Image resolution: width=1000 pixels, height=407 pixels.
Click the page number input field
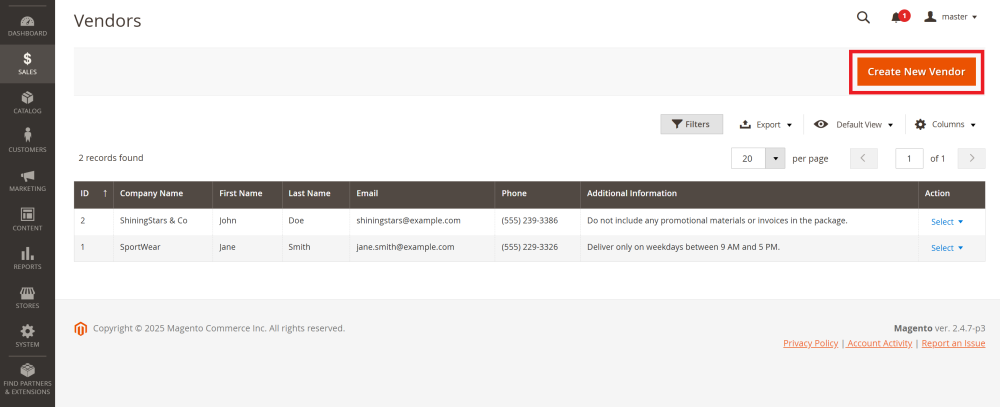tap(909, 159)
